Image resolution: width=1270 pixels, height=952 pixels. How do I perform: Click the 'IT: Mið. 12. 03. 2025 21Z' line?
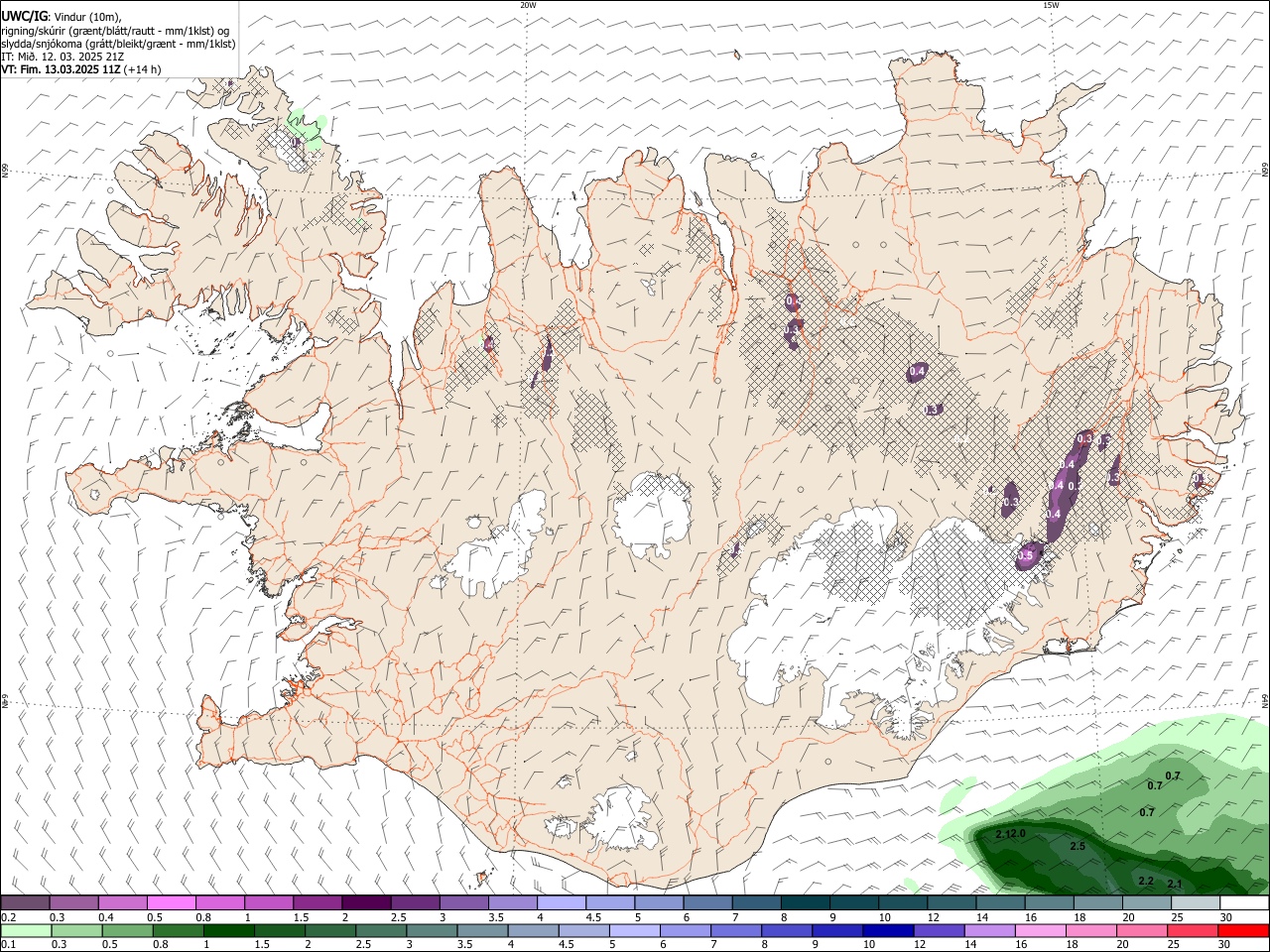[x=63, y=57]
